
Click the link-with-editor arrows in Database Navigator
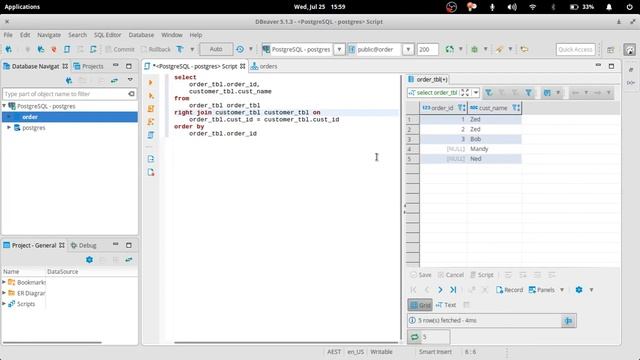pos(114,80)
